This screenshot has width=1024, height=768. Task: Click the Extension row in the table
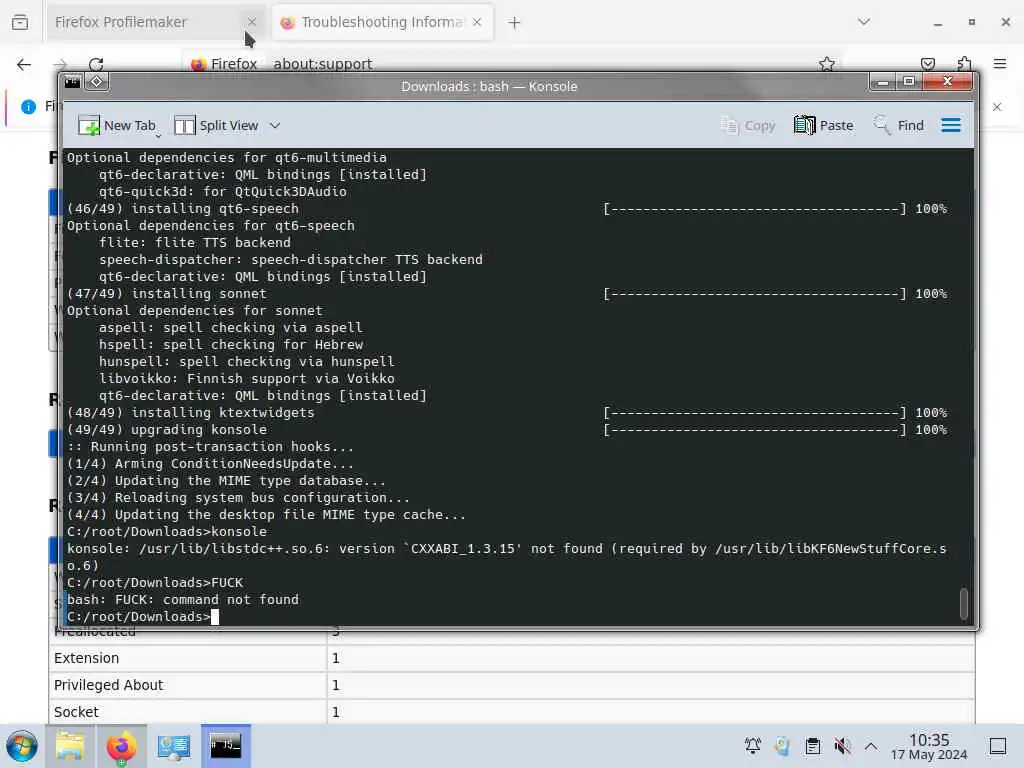point(512,658)
